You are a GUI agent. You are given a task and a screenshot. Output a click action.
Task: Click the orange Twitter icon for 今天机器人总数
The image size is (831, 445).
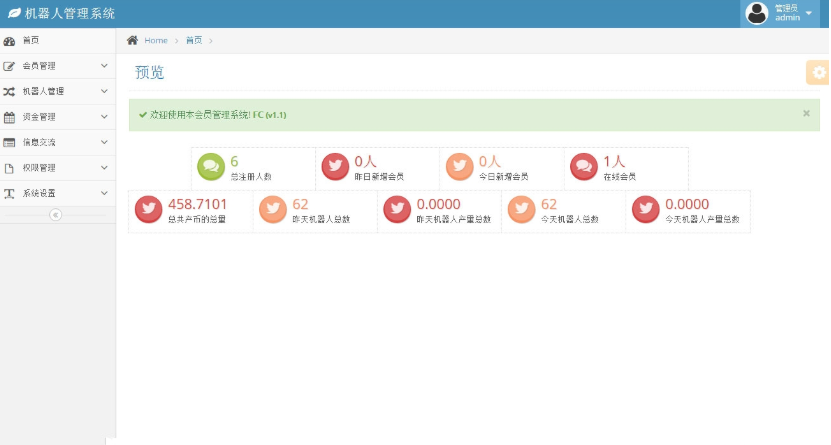[521, 209]
